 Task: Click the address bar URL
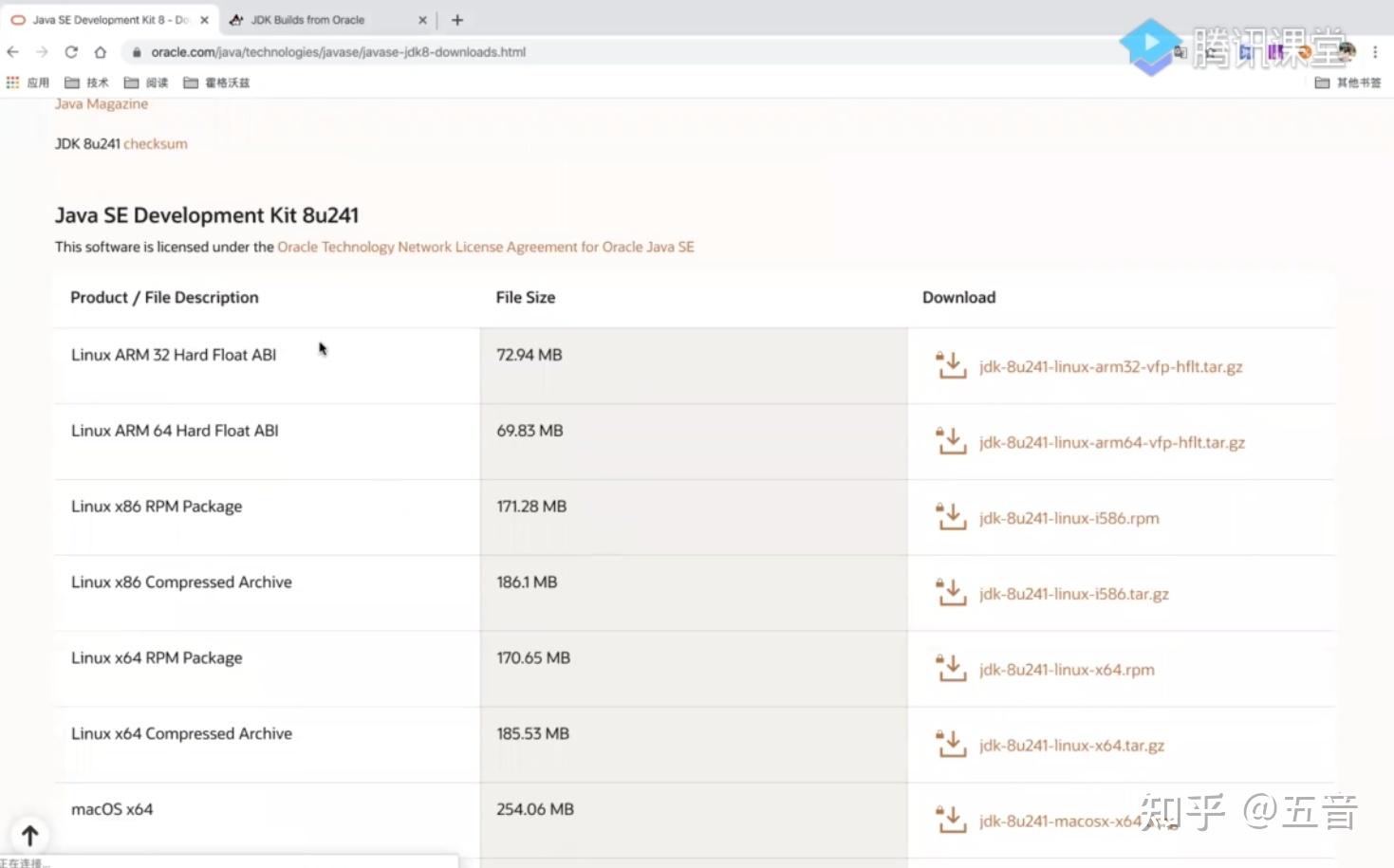pyautogui.click(x=338, y=52)
